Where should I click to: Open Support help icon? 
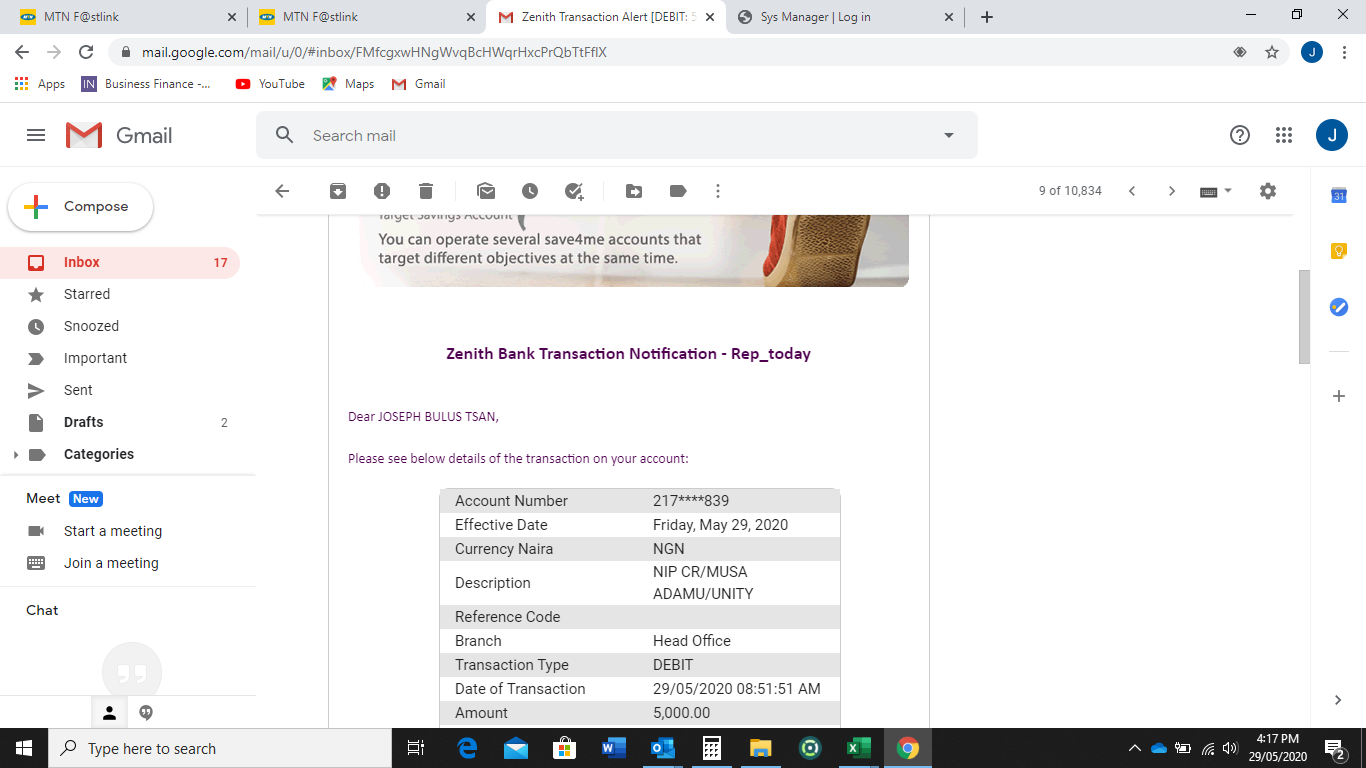[x=1240, y=135]
